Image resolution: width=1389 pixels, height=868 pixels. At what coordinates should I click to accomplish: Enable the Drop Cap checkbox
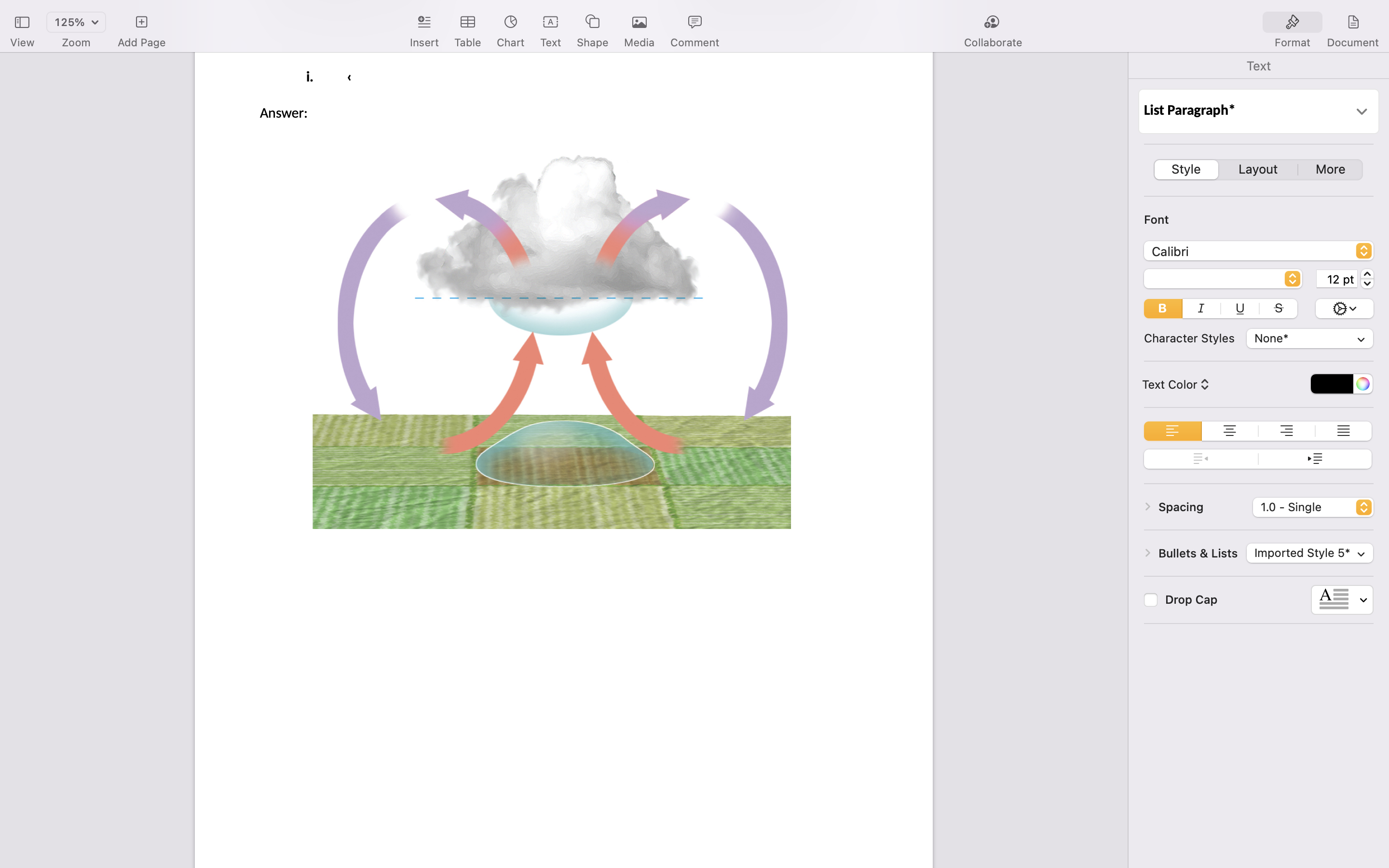(x=1150, y=600)
